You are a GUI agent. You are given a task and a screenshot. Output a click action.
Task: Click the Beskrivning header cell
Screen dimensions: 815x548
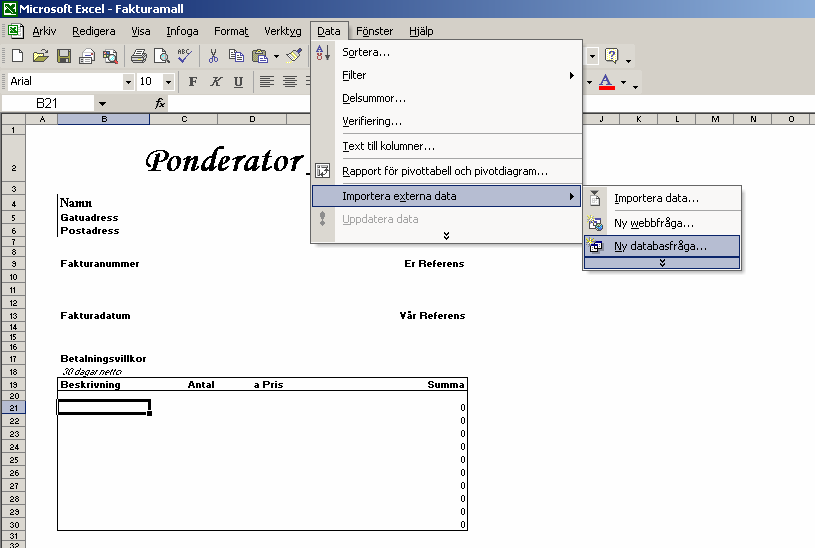pos(90,385)
